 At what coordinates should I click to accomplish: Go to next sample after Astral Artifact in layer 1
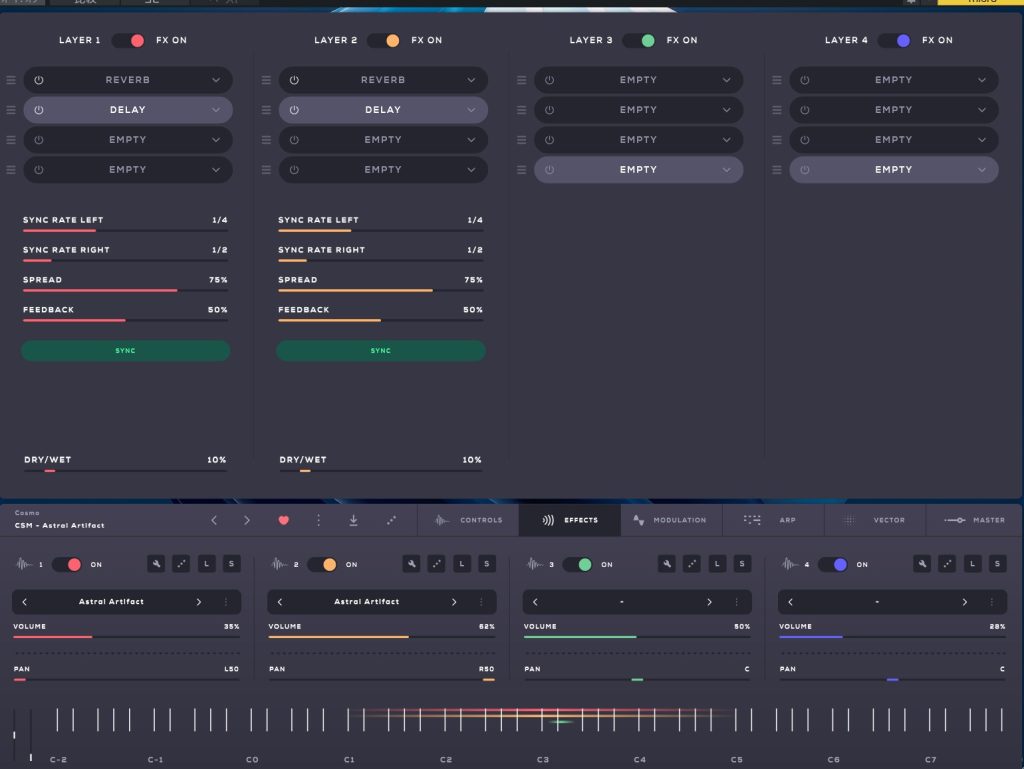click(198, 602)
